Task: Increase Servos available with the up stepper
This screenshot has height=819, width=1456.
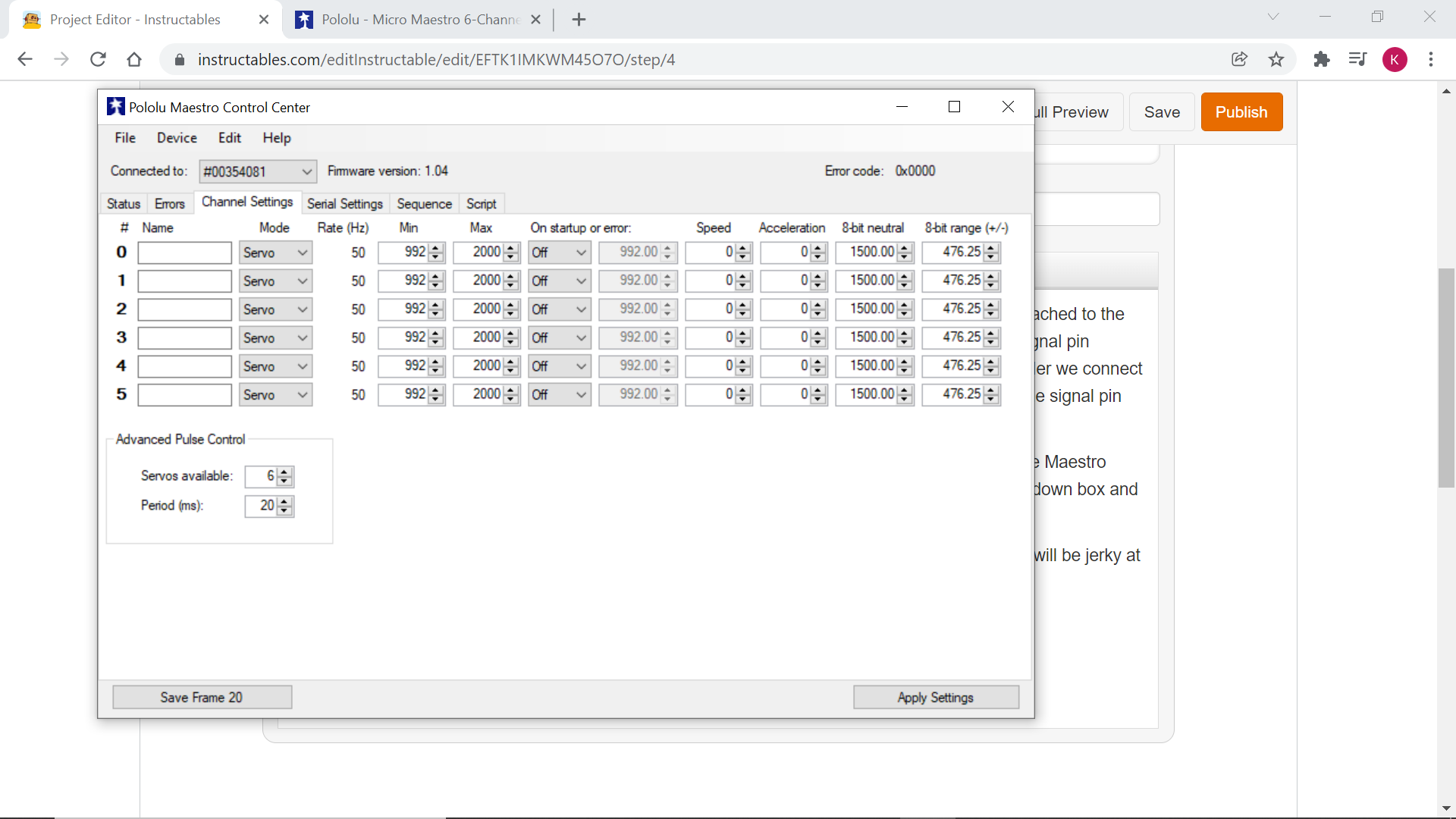Action: click(x=284, y=472)
